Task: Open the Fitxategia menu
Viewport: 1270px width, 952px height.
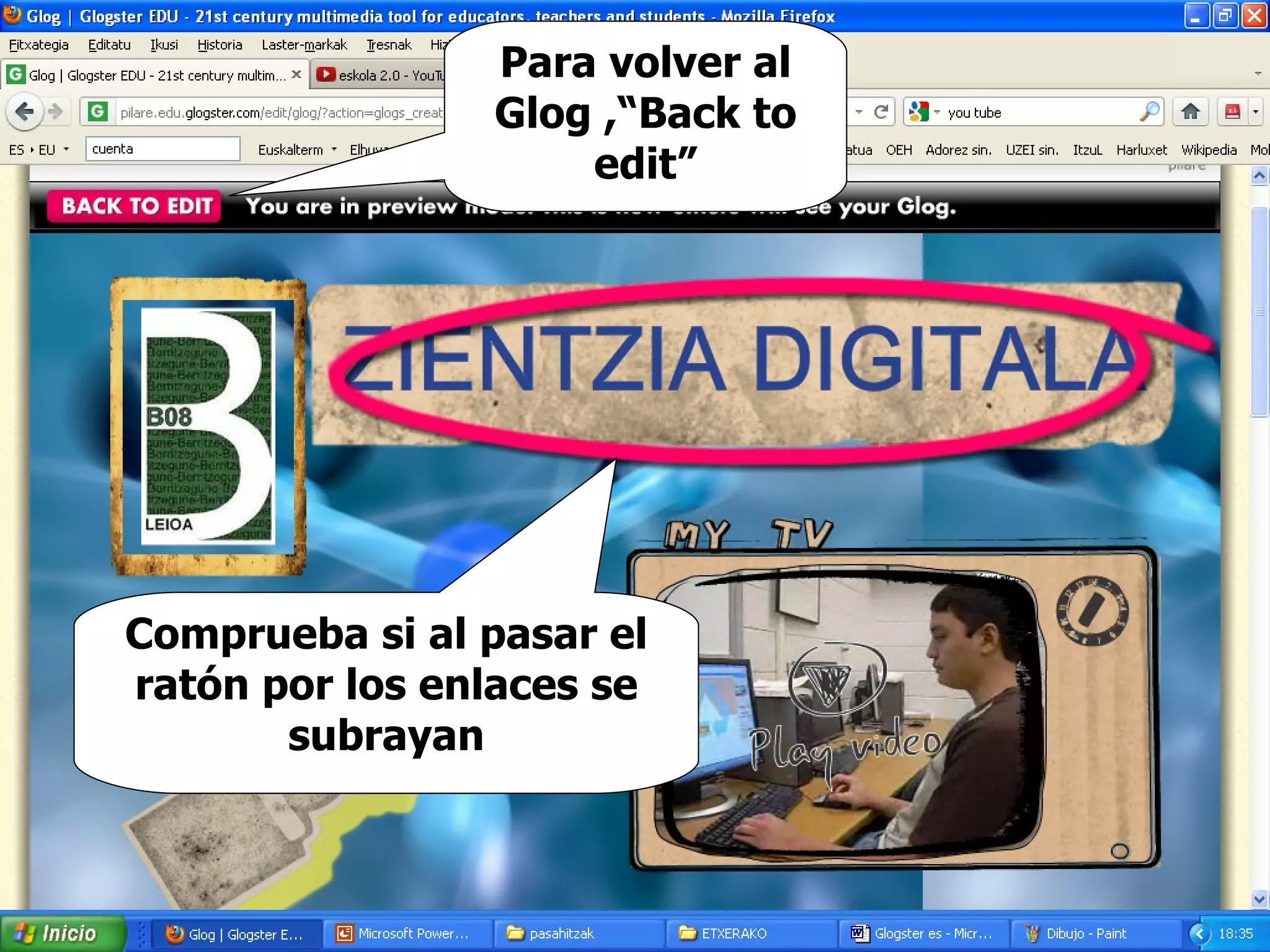Action: (x=38, y=45)
